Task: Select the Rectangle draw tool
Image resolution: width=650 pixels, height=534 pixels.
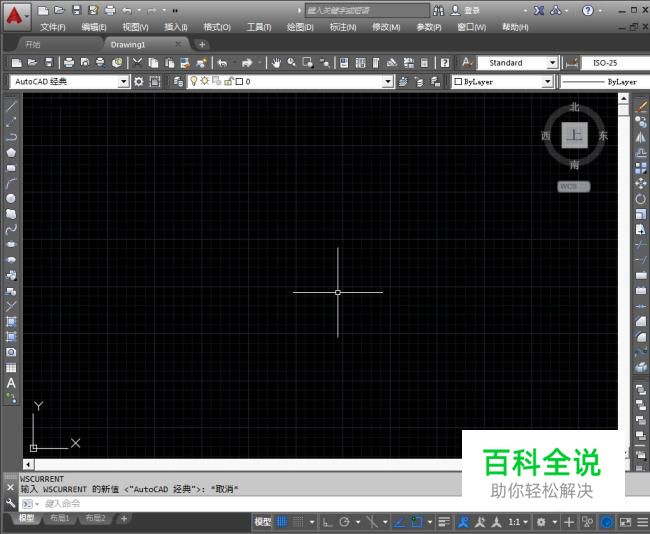Action: [x=11, y=168]
